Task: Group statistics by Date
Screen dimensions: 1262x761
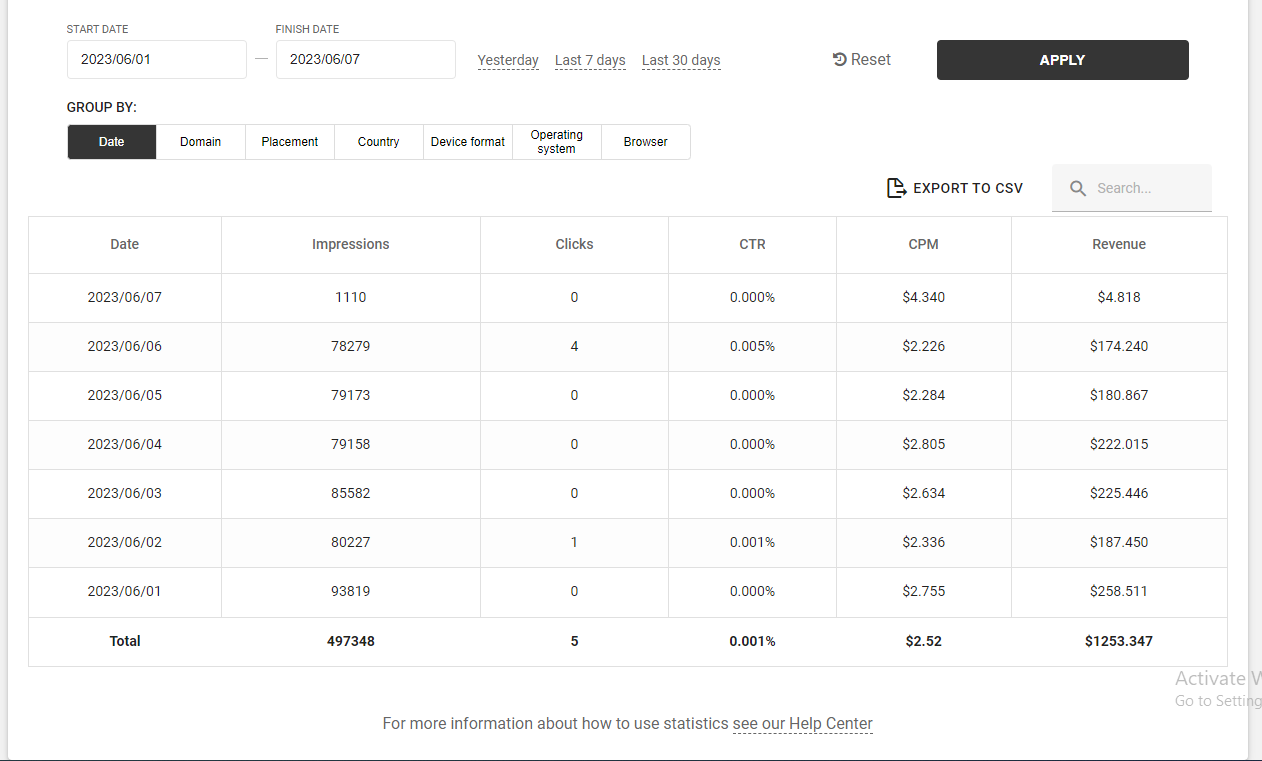Action: pyautogui.click(x=112, y=142)
